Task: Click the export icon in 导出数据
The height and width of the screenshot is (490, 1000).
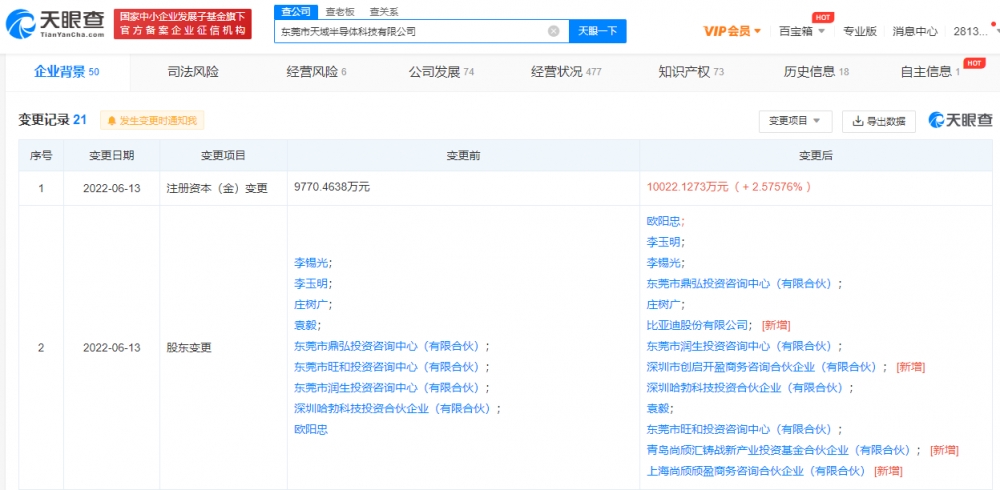Action: point(858,121)
